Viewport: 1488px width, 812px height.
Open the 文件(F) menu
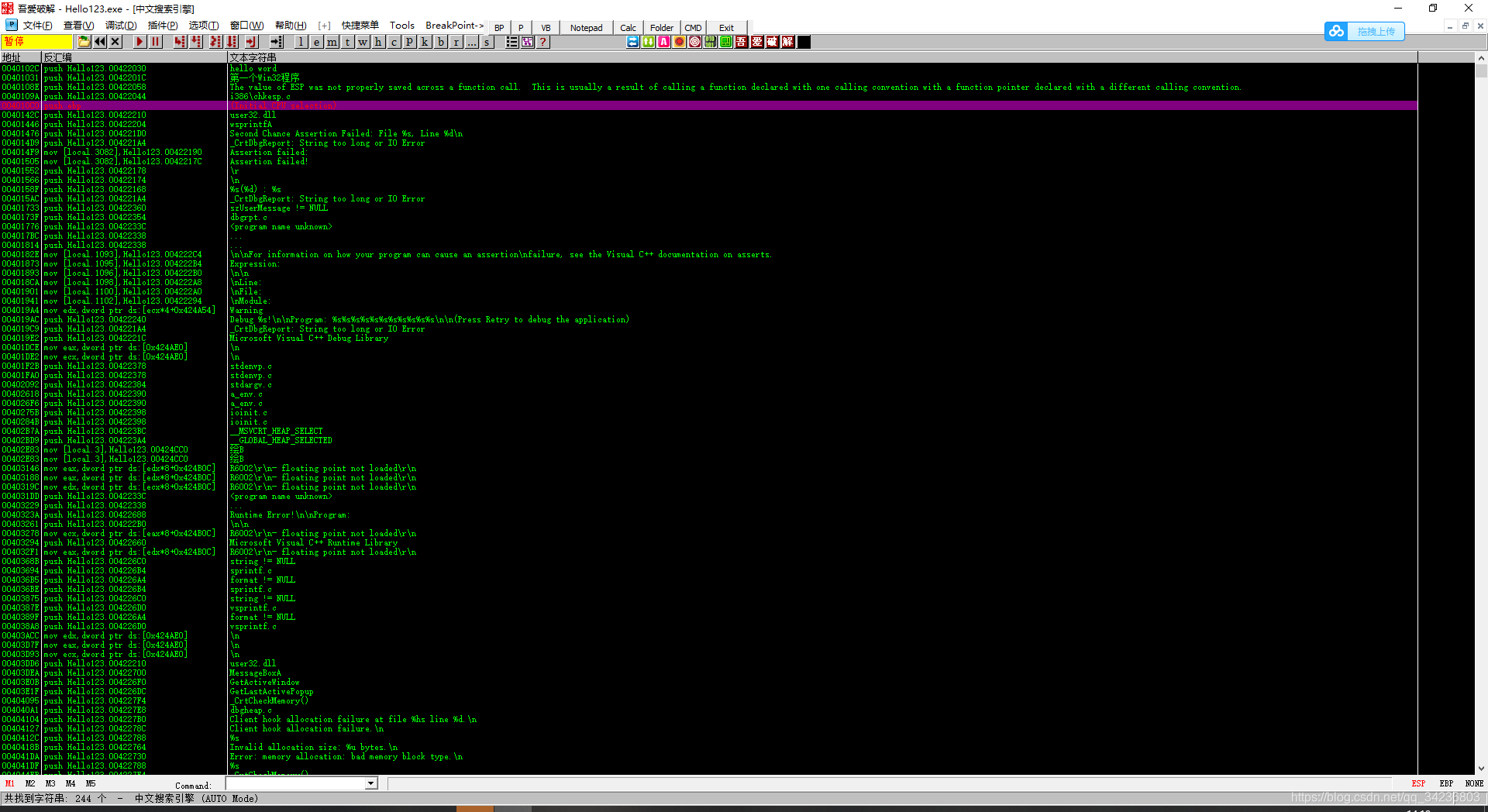pyautogui.click(x=37, y=26)
